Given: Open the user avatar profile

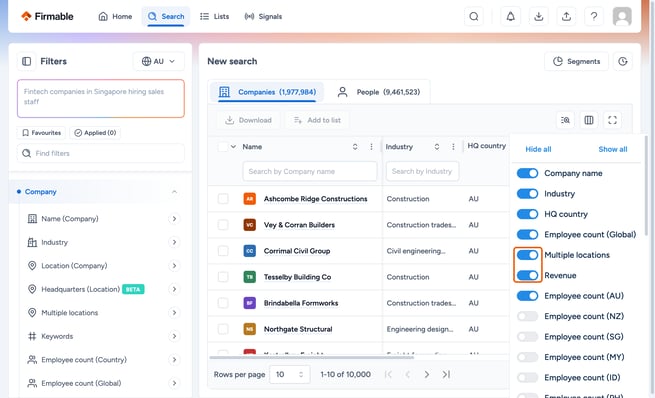Looking at the screenshot, I should pyautogui.click(x=622, y=16).
